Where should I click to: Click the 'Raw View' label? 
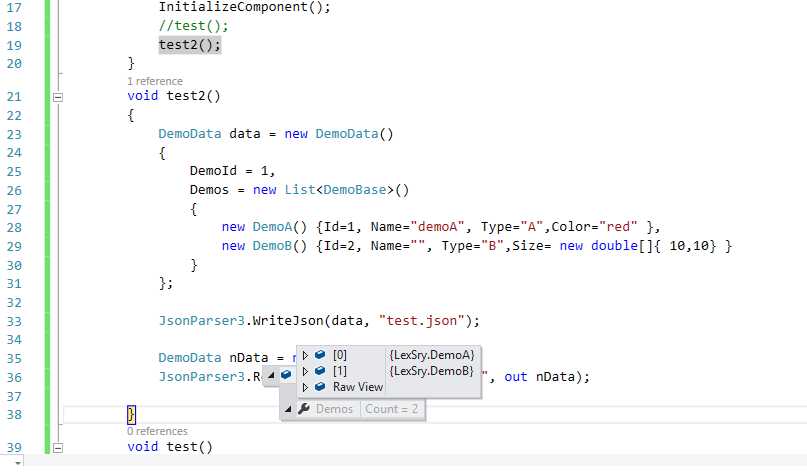pyautogui.click(x=358, y=387)
